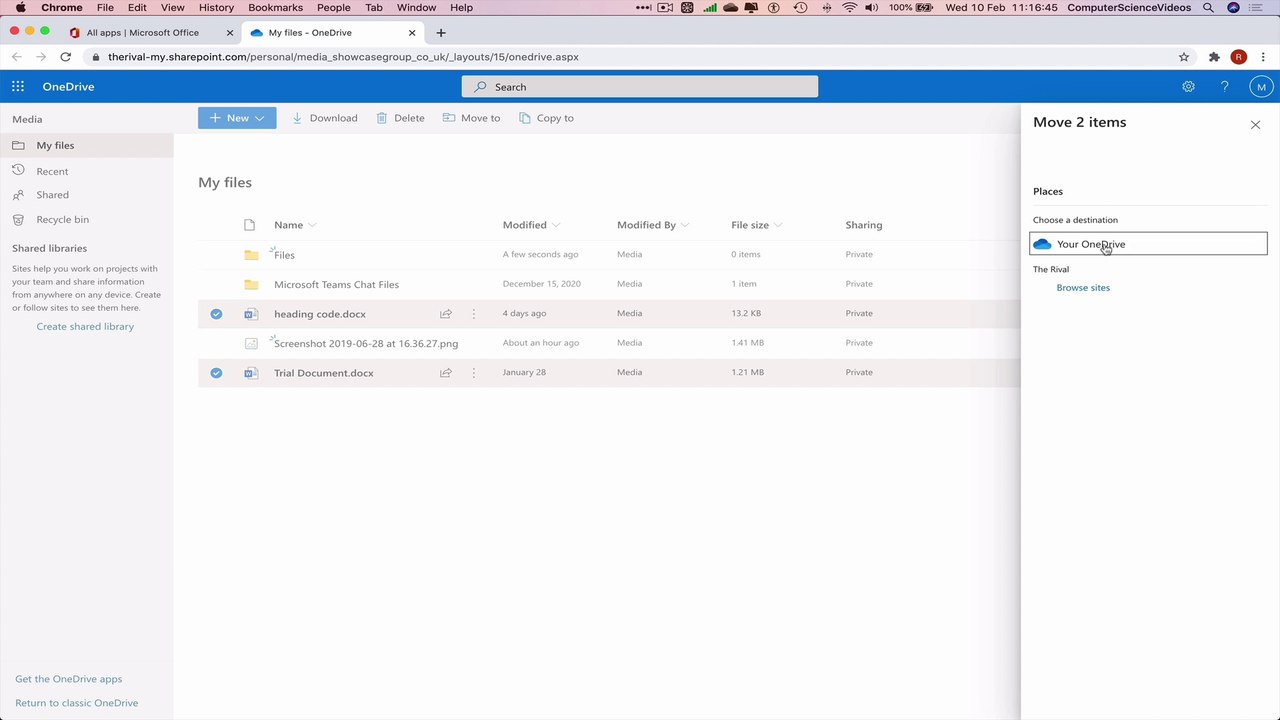The width and height of the screenshot is (1280, 720).
Task: Open Chrome extensions puzzle icon
Action: pyautogui.click(x=1214, y=57)
